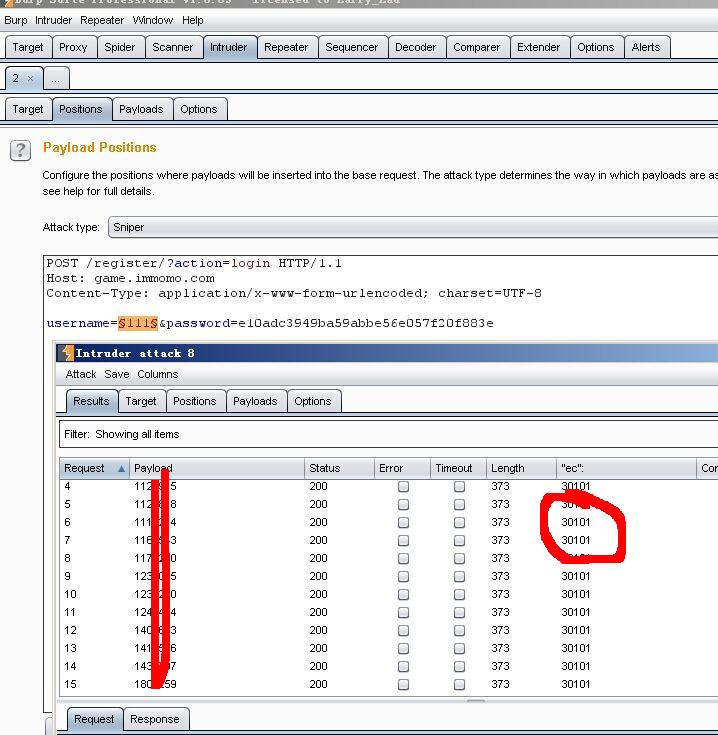Screen dimensions: 718x735
Task: Switch to the Proxy tab
Action: click(x=74, y=47)
